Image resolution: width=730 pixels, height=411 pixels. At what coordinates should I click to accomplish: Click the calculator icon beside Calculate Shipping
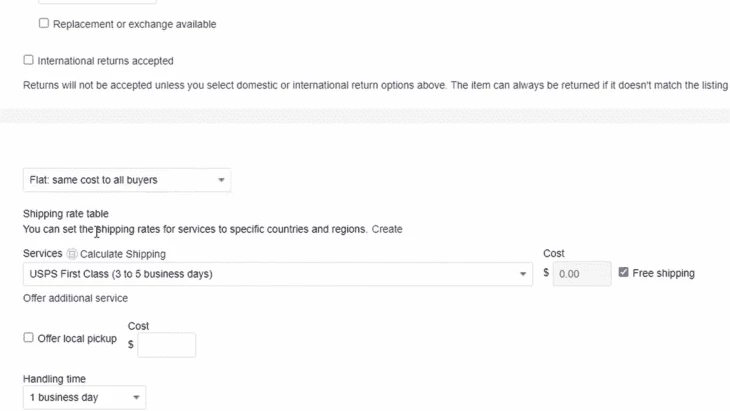72,254
